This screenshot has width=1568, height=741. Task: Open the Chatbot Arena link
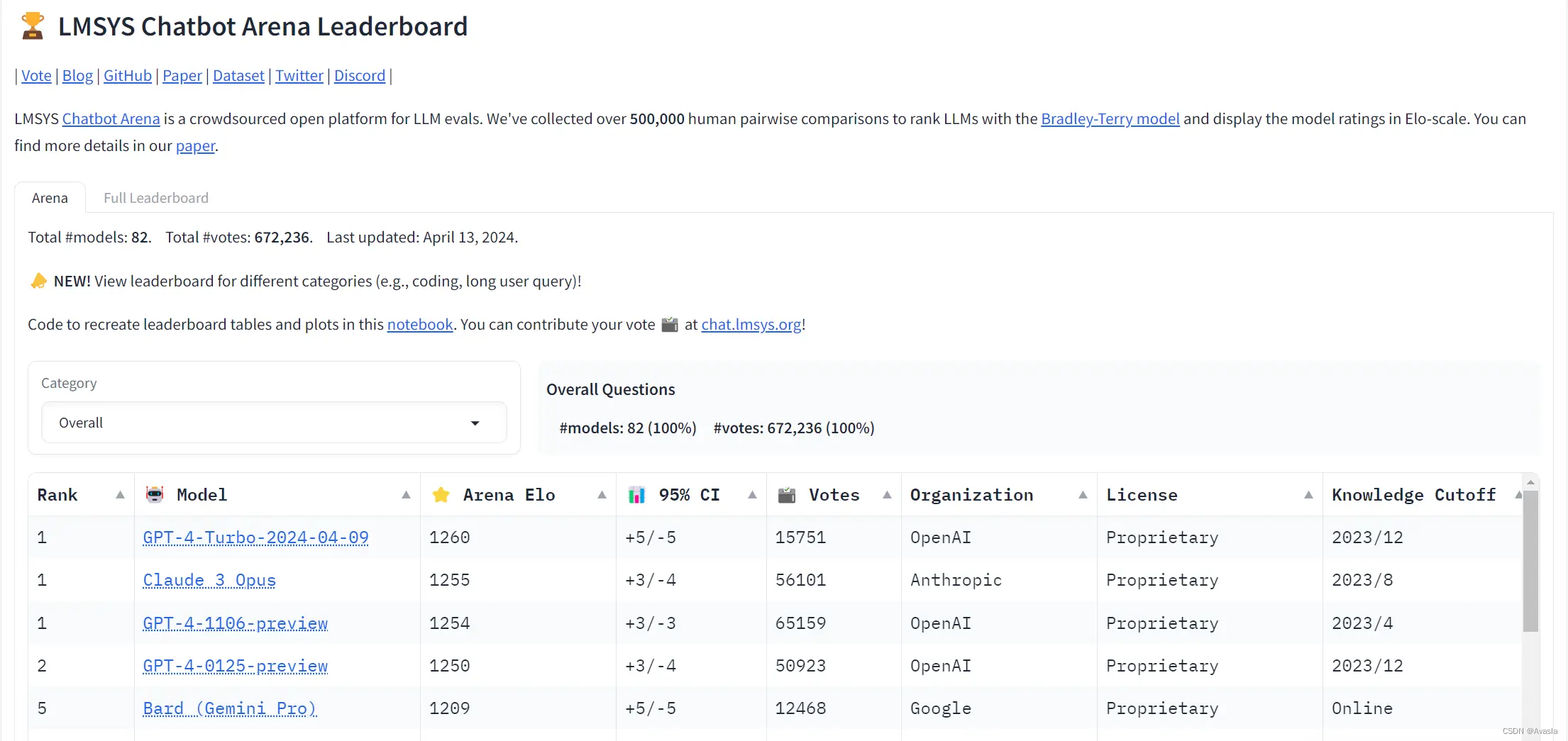tap(111, 119)
